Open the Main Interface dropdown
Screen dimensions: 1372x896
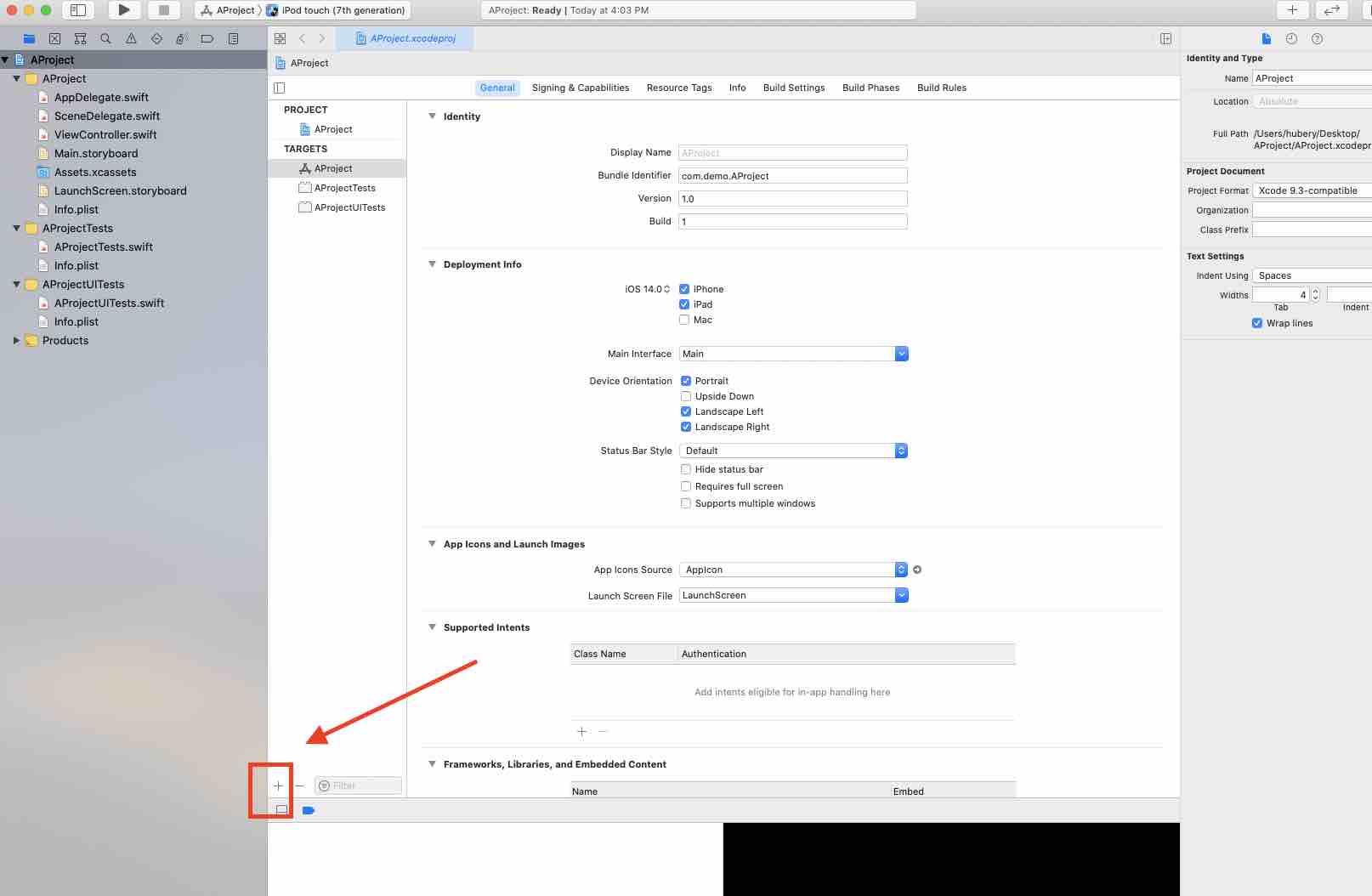click(x=902, y=354)
